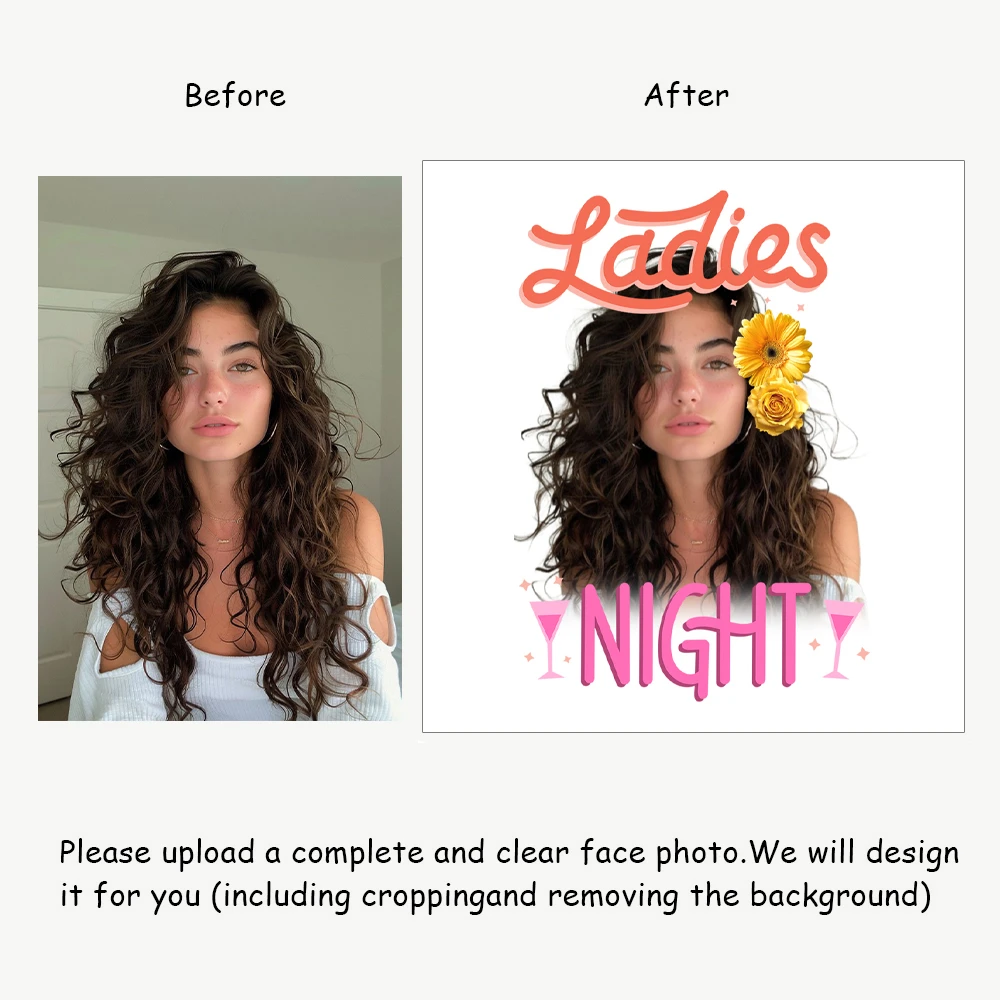Image resolution: width=1000 pixels, height=1000 pixels.
Task: Click the "removing the background" text line
Action: [x=739, y=895]
